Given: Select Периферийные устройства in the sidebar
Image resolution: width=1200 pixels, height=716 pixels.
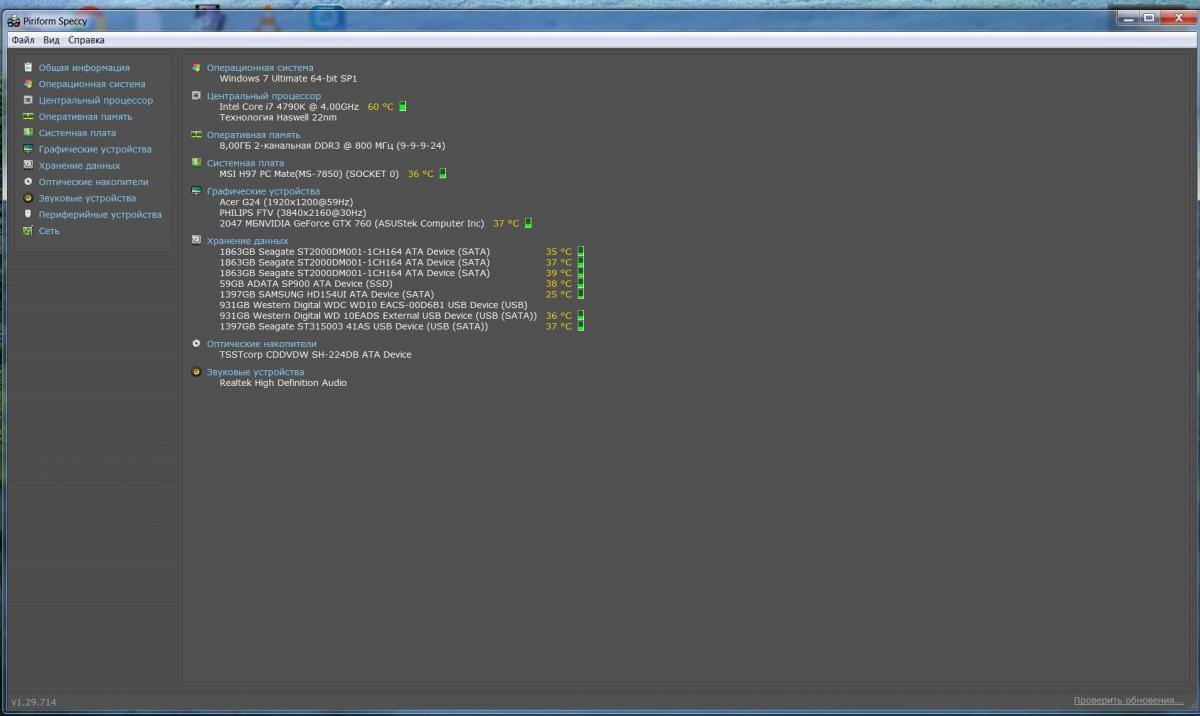Looking at the screenshot, I should (x=99, y=215).
